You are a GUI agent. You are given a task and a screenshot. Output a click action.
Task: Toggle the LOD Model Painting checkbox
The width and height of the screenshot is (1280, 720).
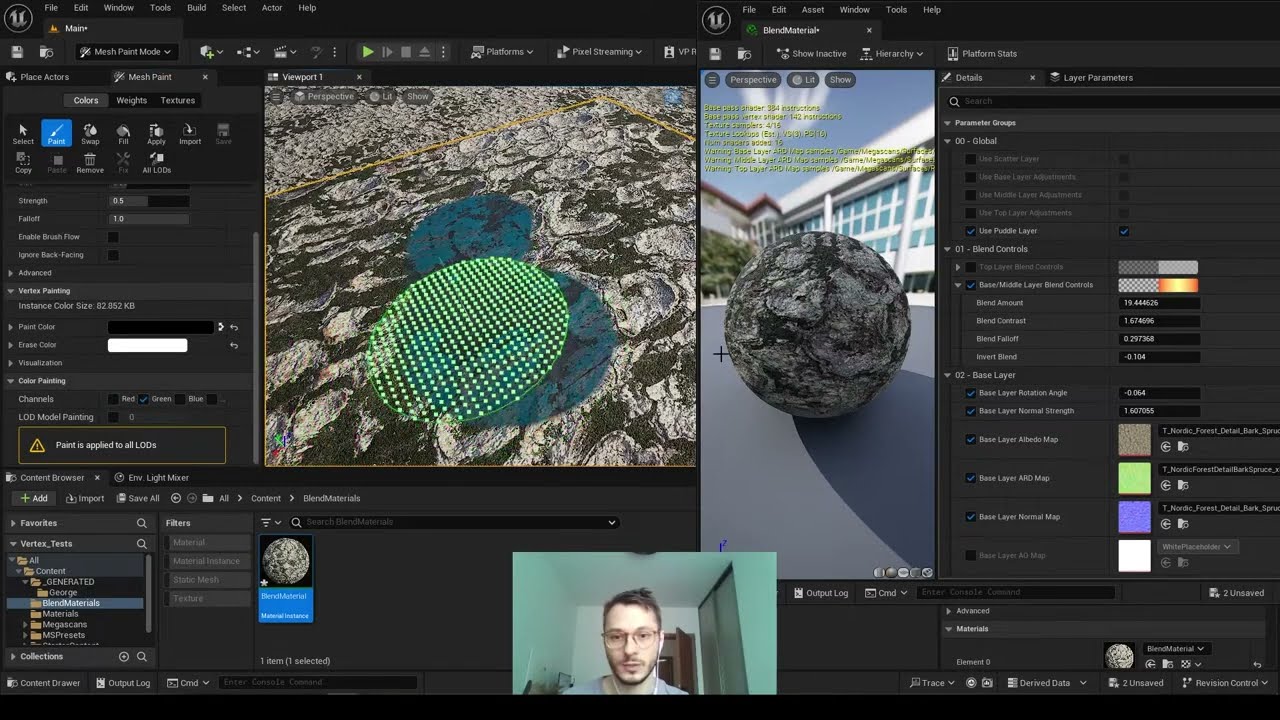click(113, 417)
